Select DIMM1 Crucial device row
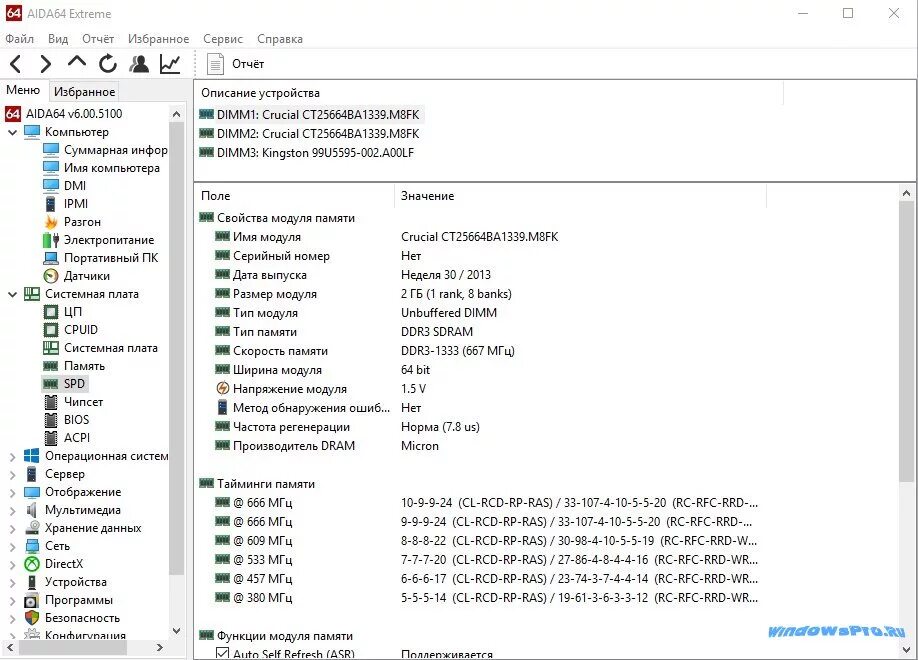This screenshot has width=918, height=660. 309,115
